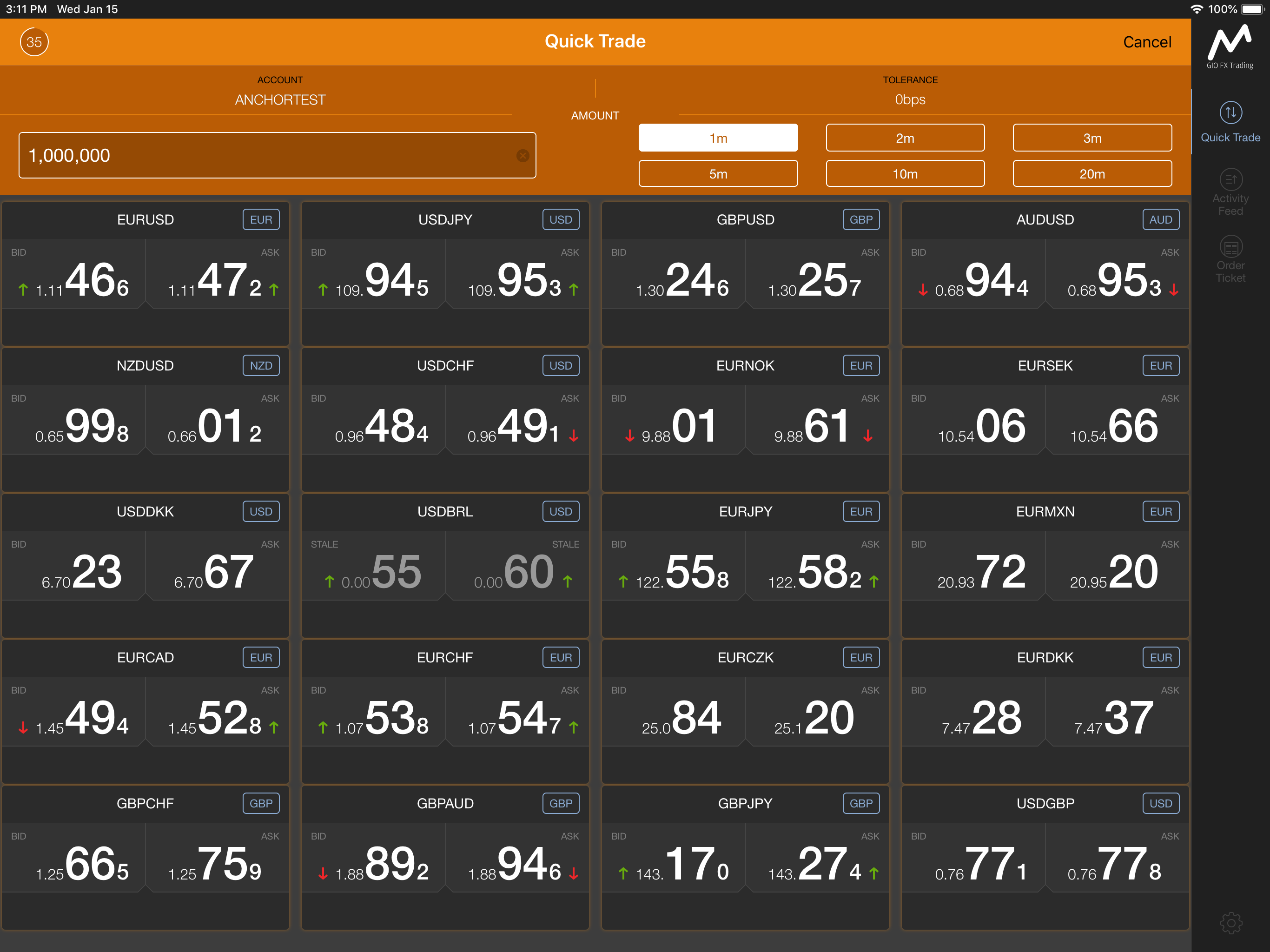Tap the stale USDBRL bid price
Screen dimensions: 1270x952
click(373, 566)
